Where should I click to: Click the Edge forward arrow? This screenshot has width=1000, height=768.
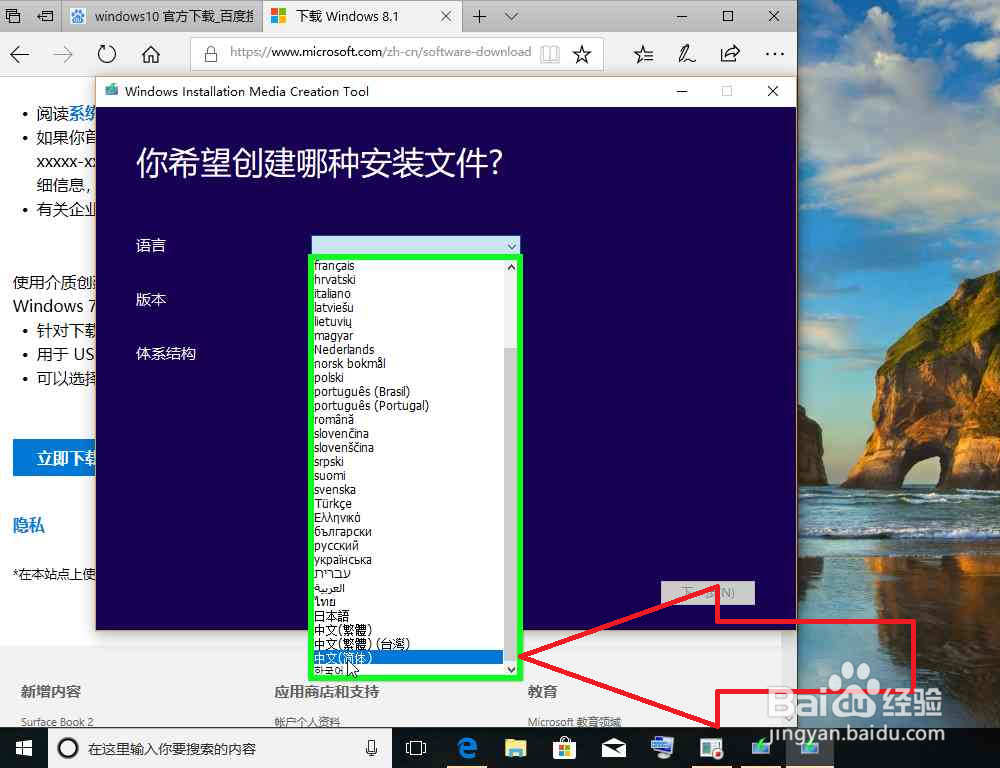[62, 55]
